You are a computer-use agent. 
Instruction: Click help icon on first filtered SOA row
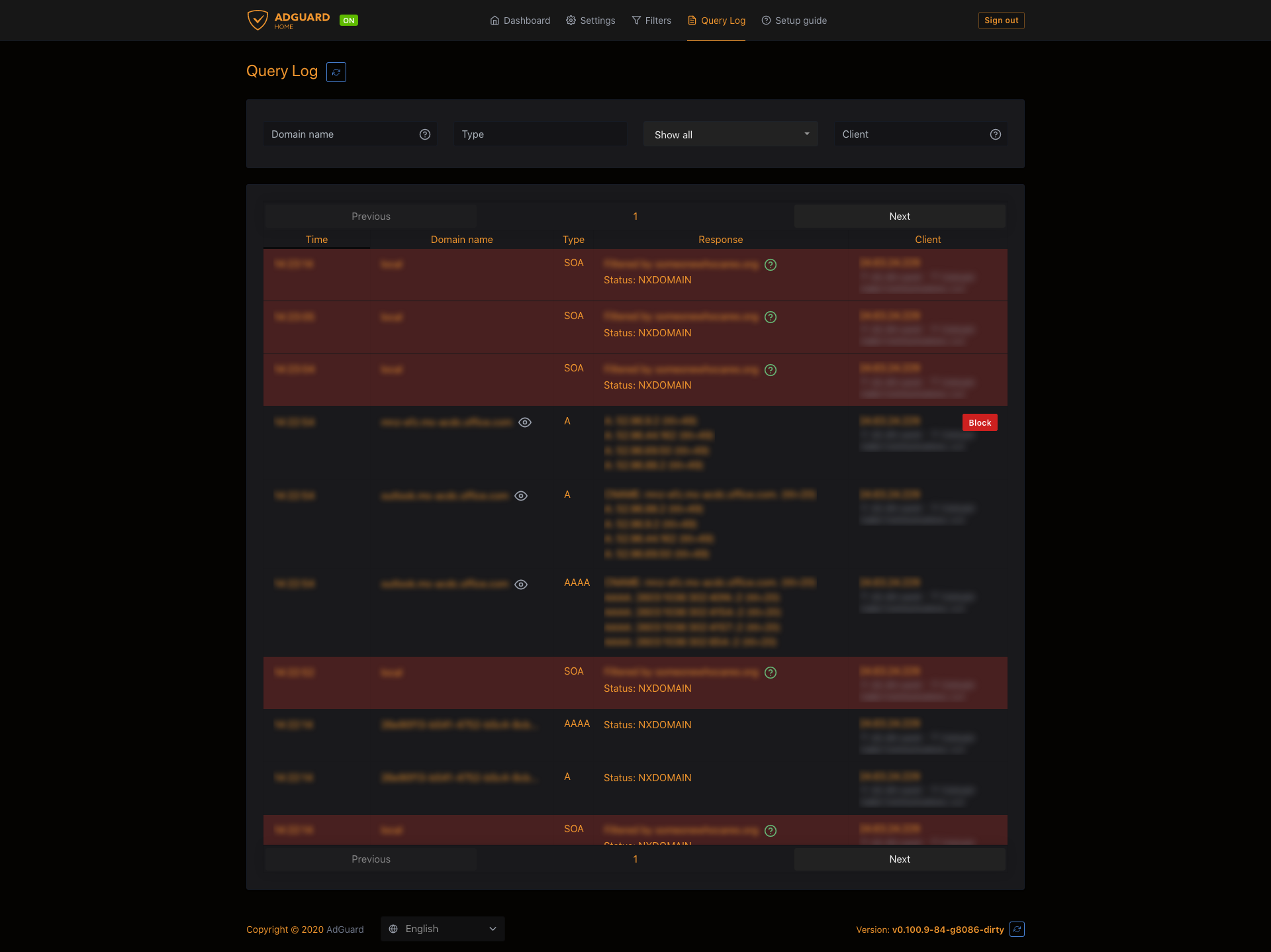pos(771,265)
